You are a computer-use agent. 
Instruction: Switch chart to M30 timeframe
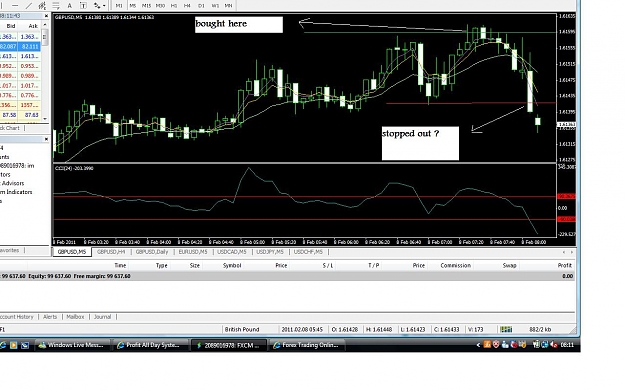(x=160, y=6)
